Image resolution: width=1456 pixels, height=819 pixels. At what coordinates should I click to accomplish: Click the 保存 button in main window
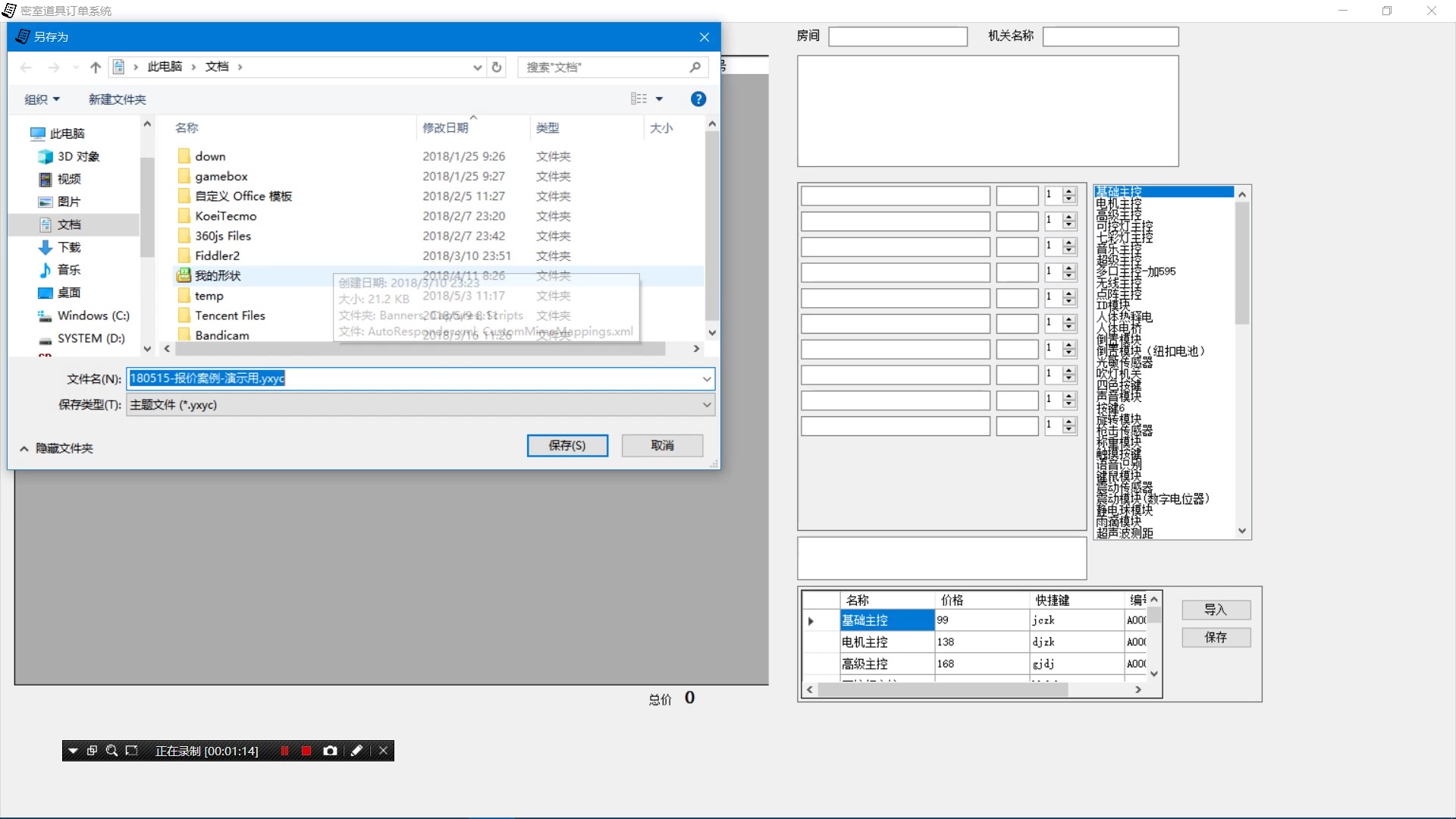coord(1216,638)
